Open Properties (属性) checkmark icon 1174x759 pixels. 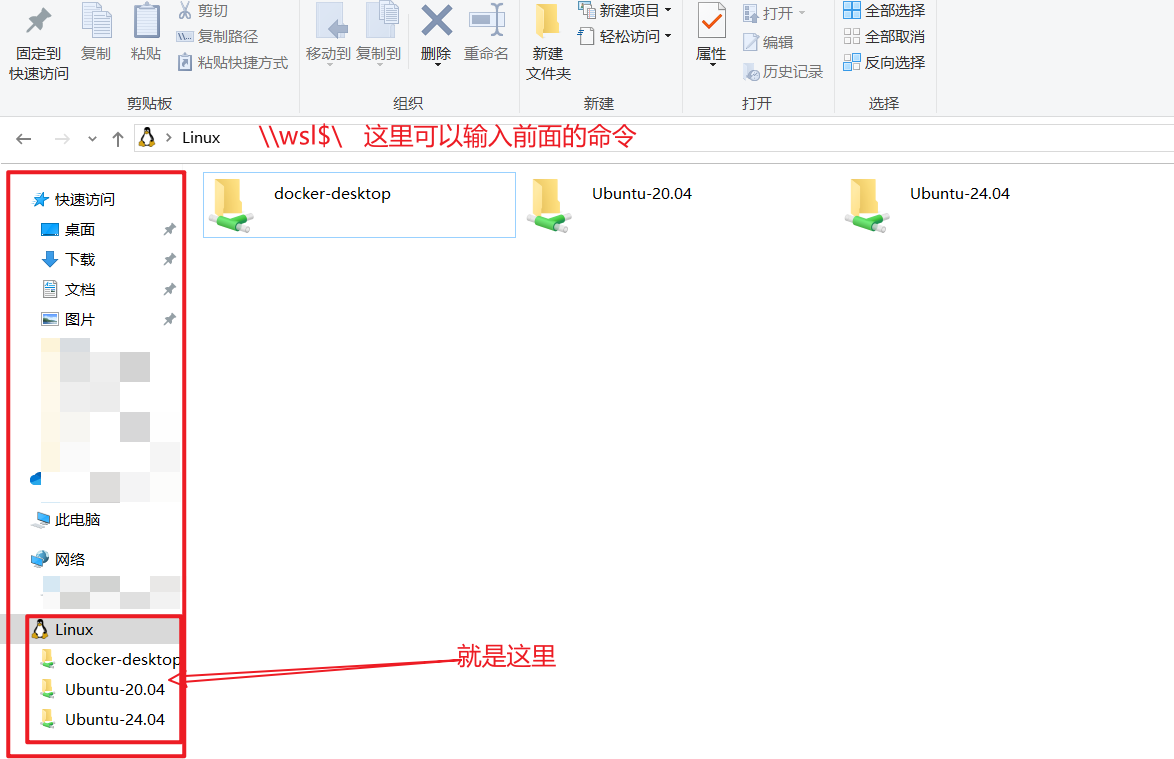pyautogui.click(x=711, y=21)
